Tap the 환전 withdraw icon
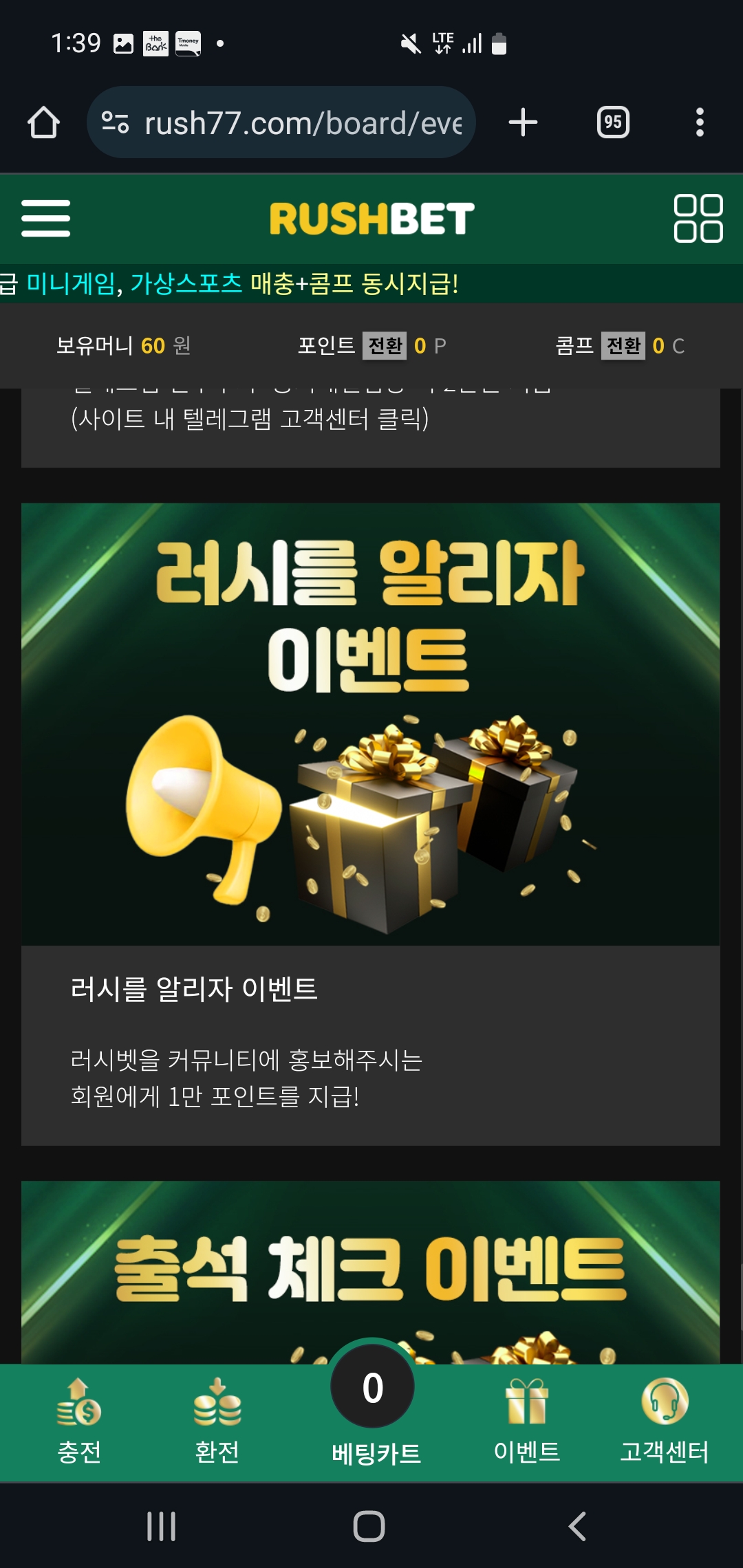743x1568 pixels. (217, 1421)
